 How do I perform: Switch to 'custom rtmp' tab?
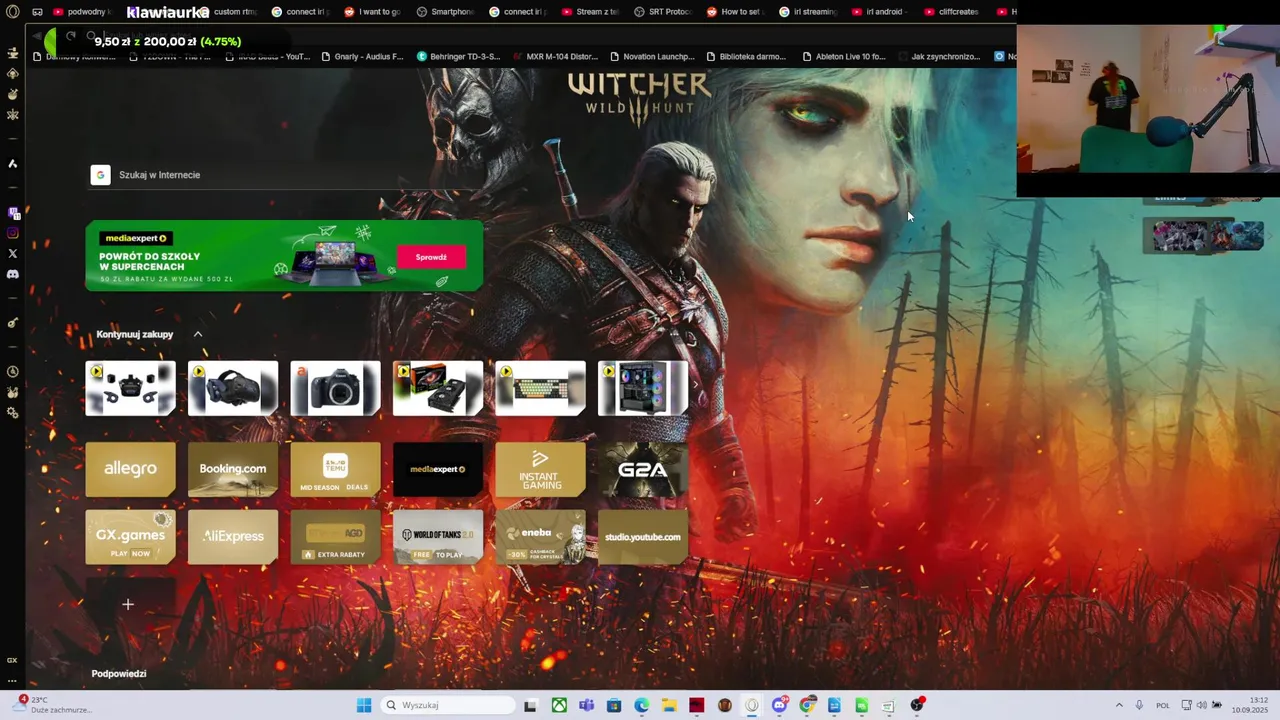click(x=228, y=12)
